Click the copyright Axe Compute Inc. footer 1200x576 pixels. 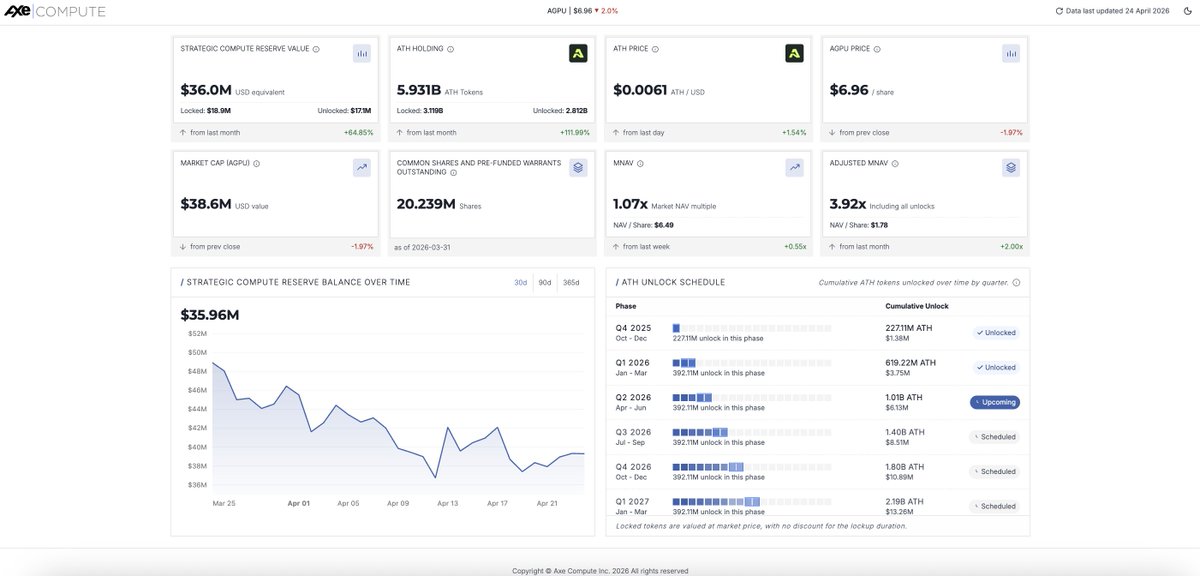point(600,571)
